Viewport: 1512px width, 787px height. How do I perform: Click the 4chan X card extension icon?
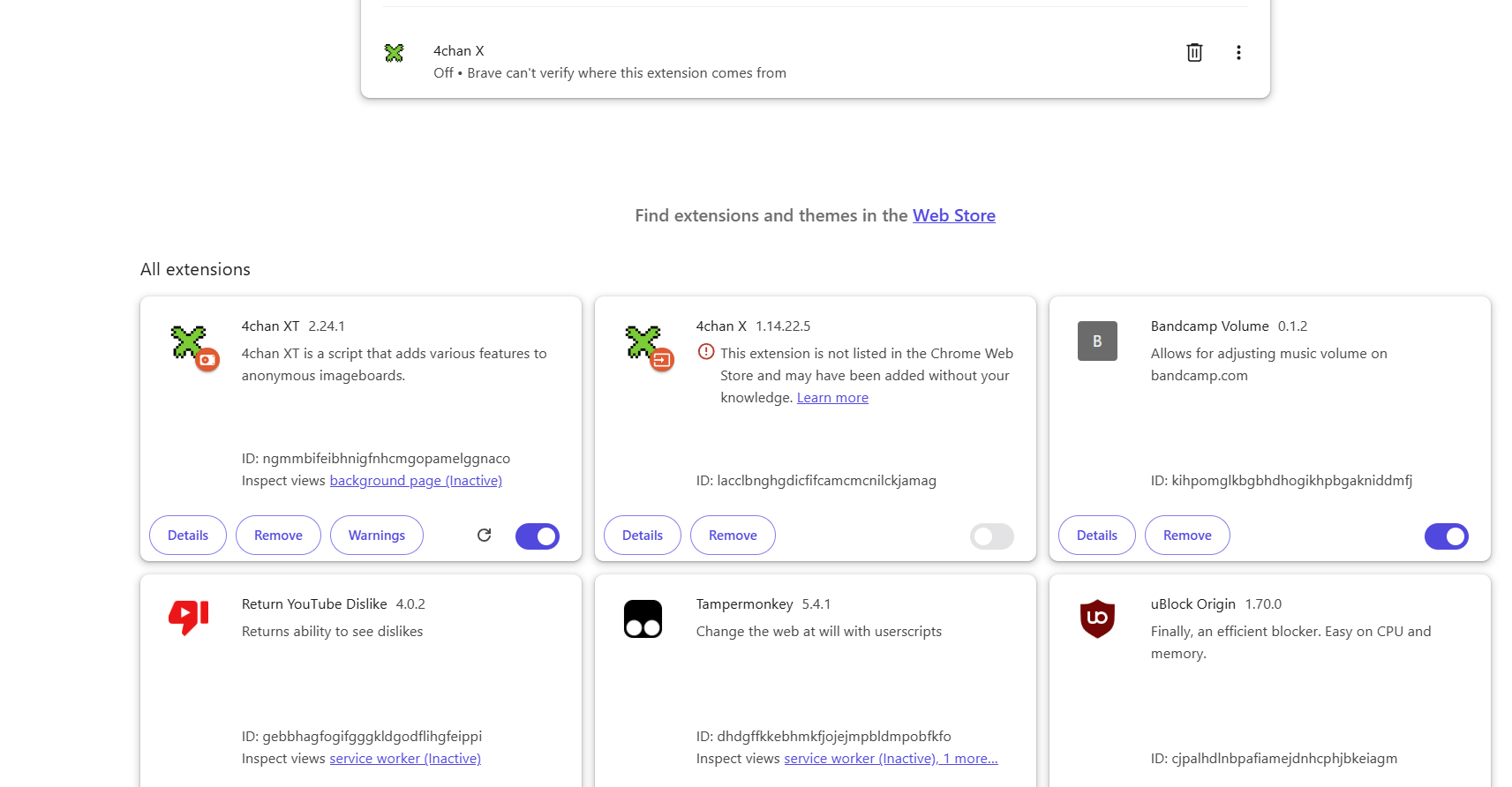(x=643, y=342)
